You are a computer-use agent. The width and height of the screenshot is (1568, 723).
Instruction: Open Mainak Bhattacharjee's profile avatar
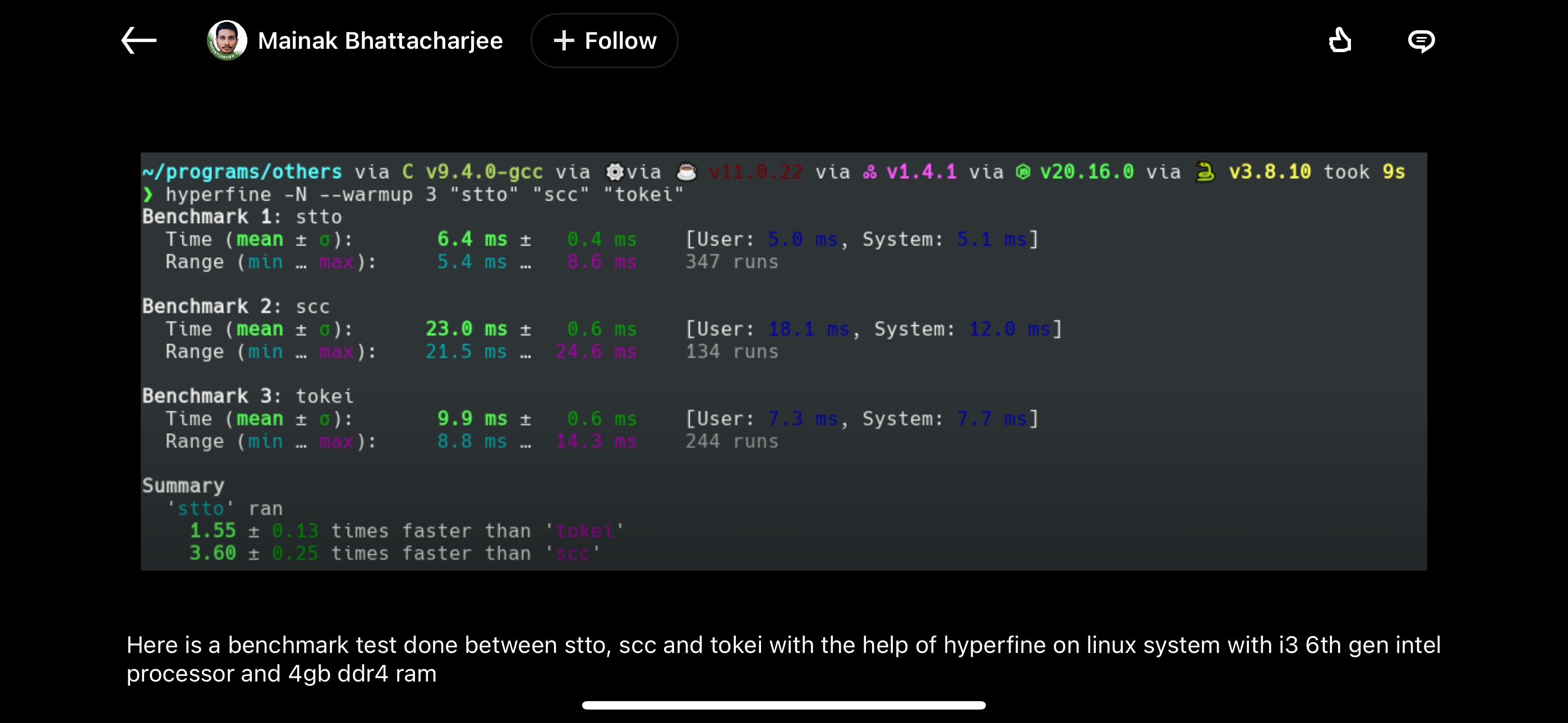pos(227,41)
